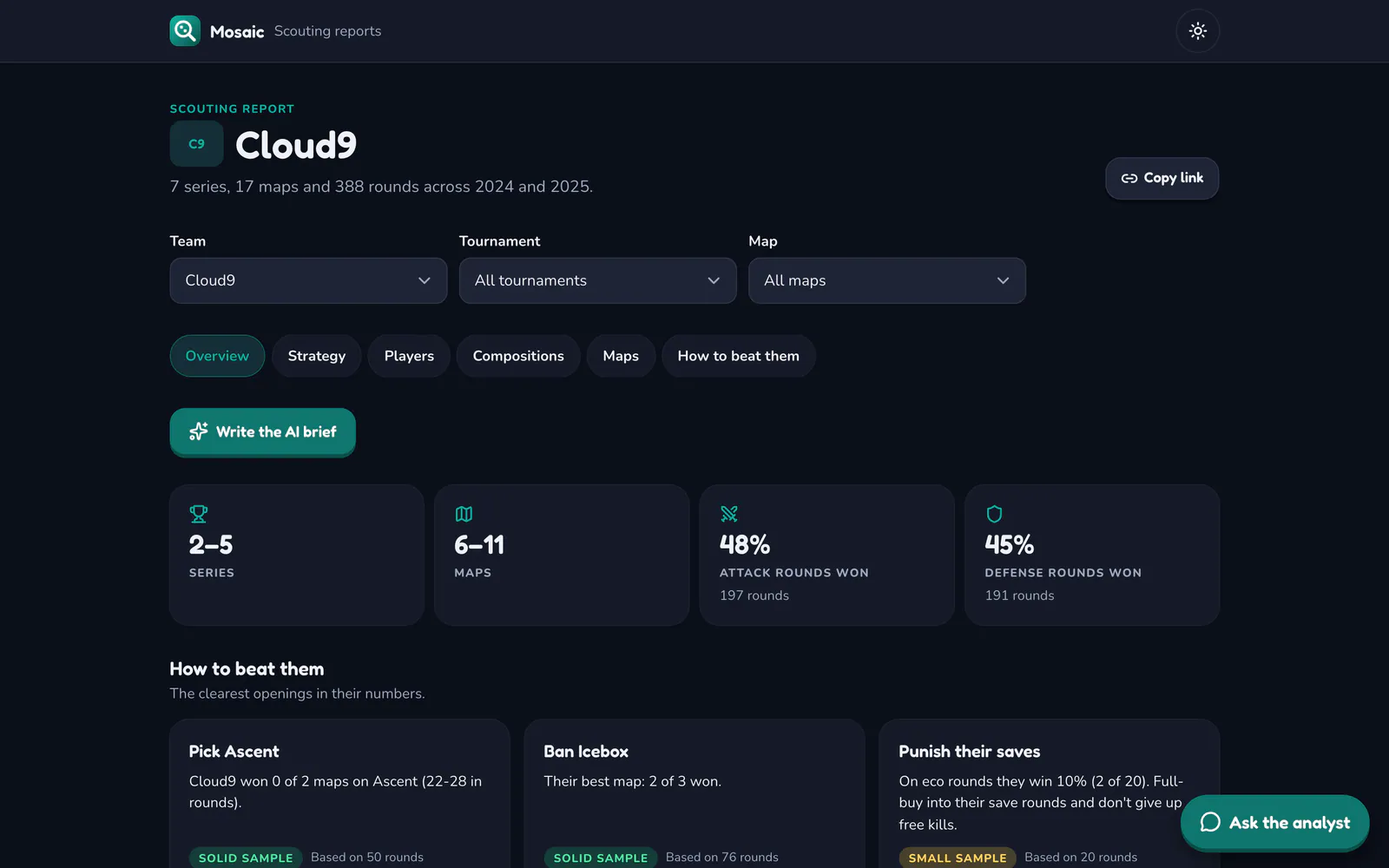Click the trophy icon on Series card
Screen dimensions: 1389x868
[199, 514]
